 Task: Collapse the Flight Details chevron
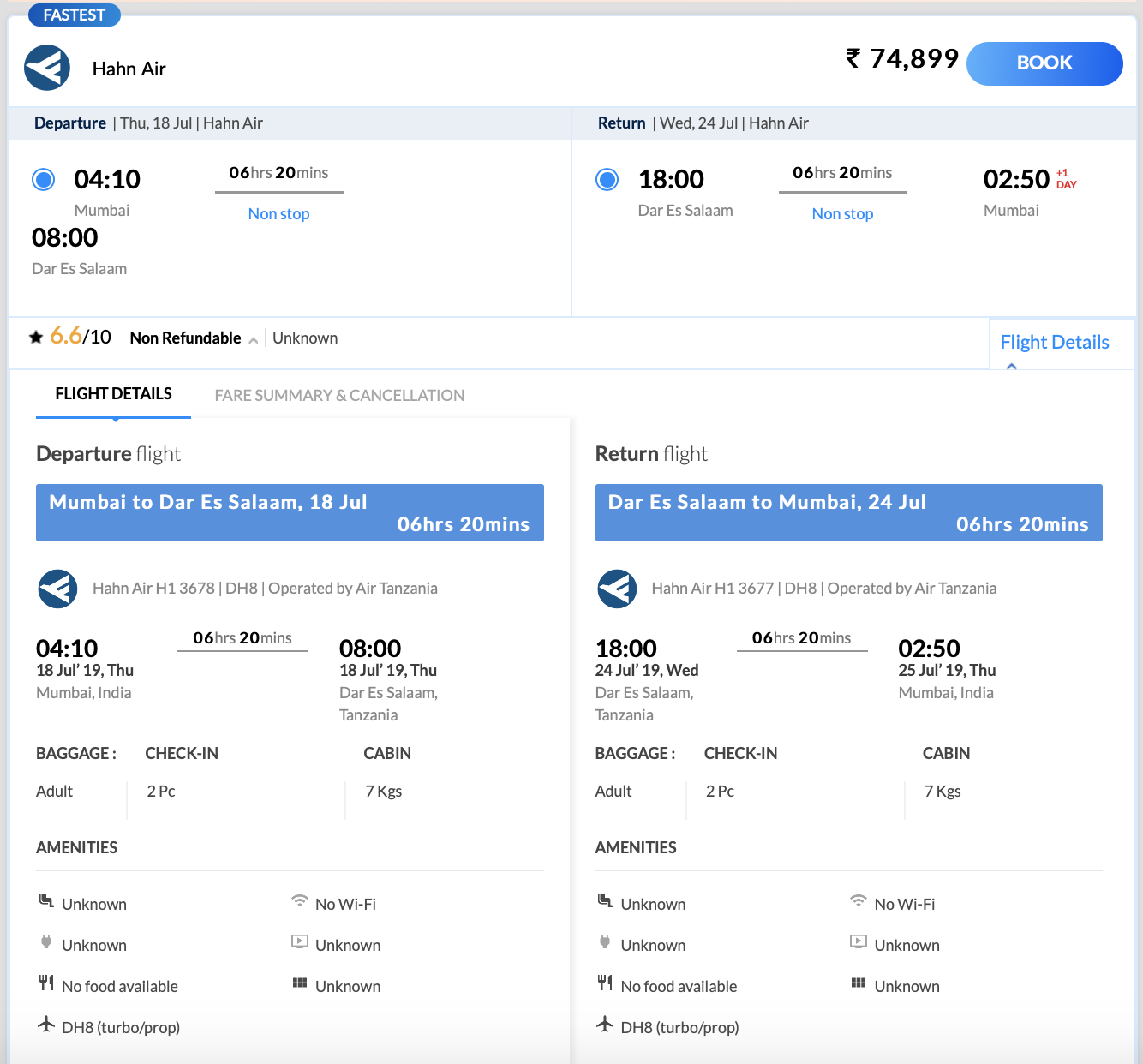click(1012, 366)
